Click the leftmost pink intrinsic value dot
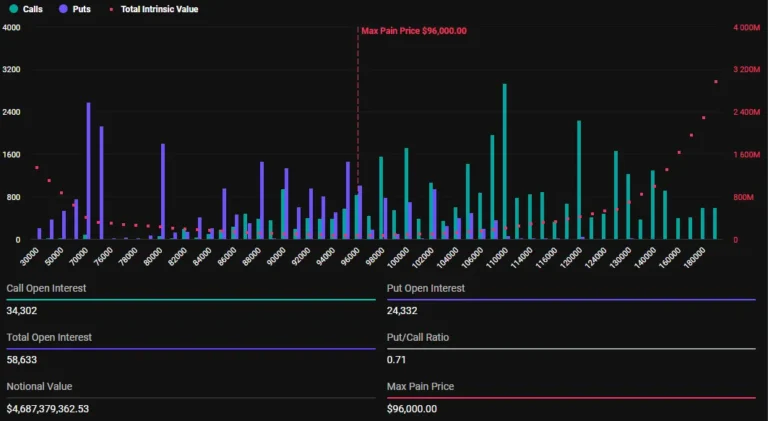768x421 pixels. click(37, 168)
